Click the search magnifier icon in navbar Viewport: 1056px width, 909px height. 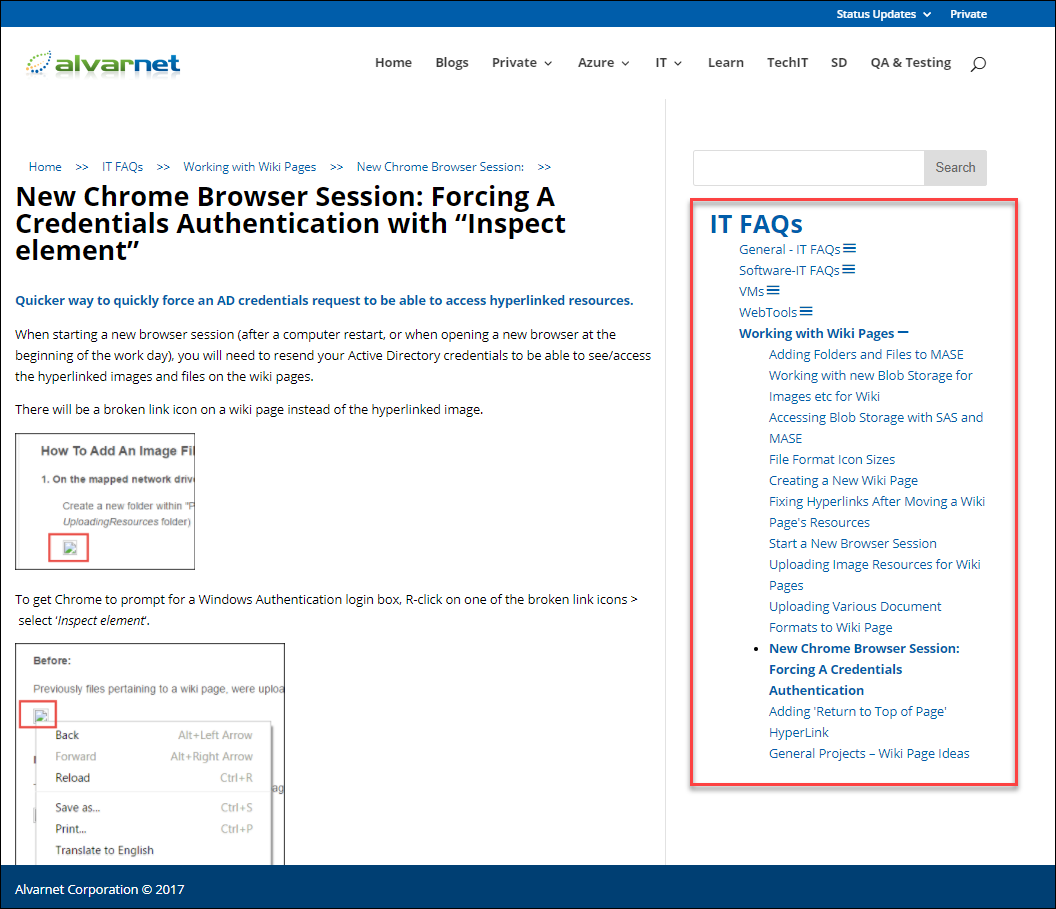[978, 64]
